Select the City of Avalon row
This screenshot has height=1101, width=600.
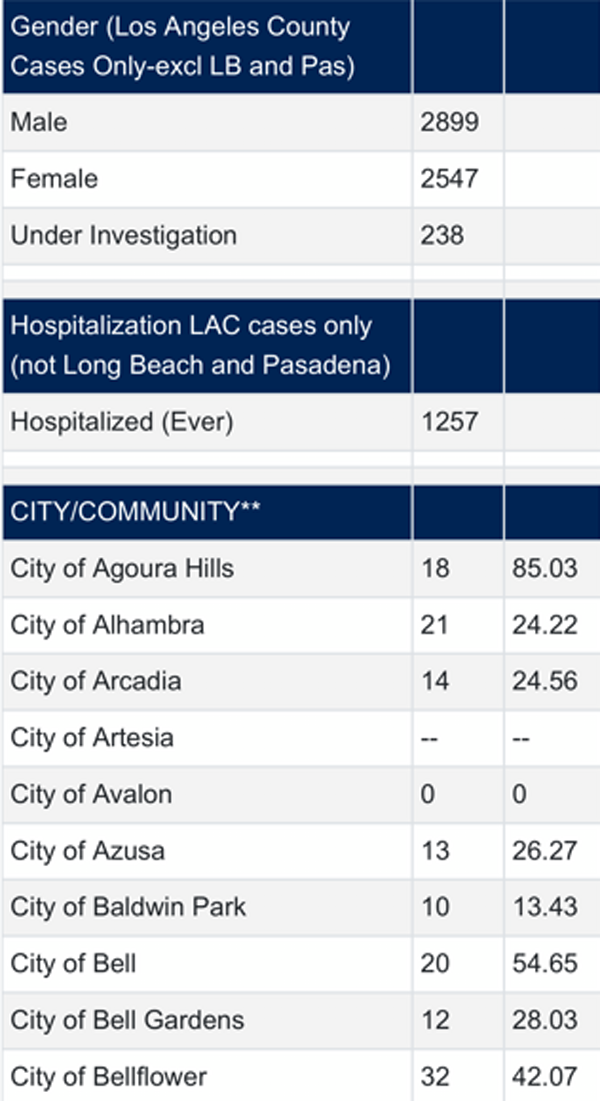click(x=300, y=794)
